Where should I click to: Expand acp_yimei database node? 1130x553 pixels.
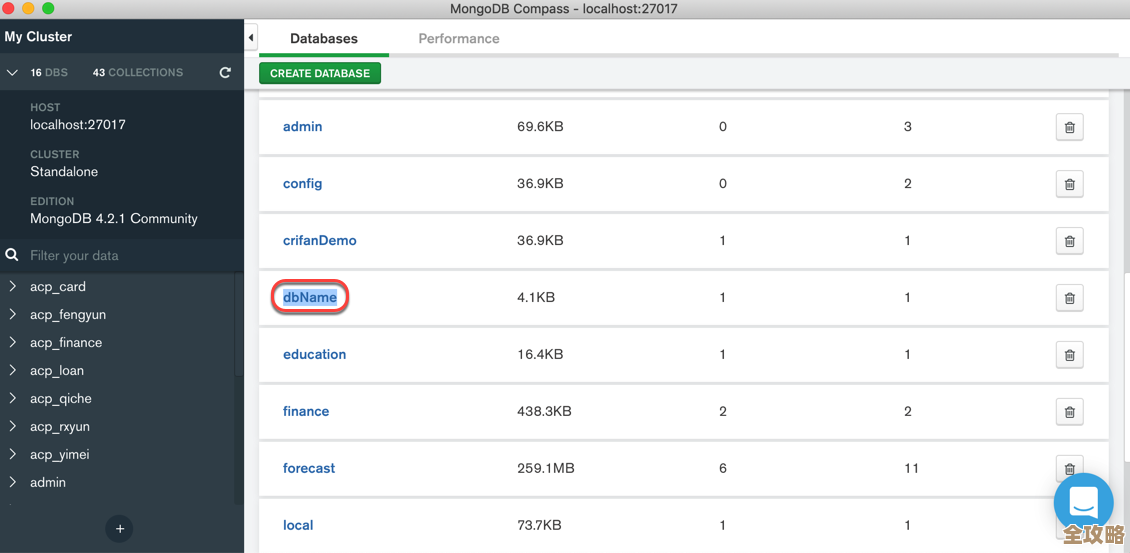pyautogui.click(x=13, y=455)
